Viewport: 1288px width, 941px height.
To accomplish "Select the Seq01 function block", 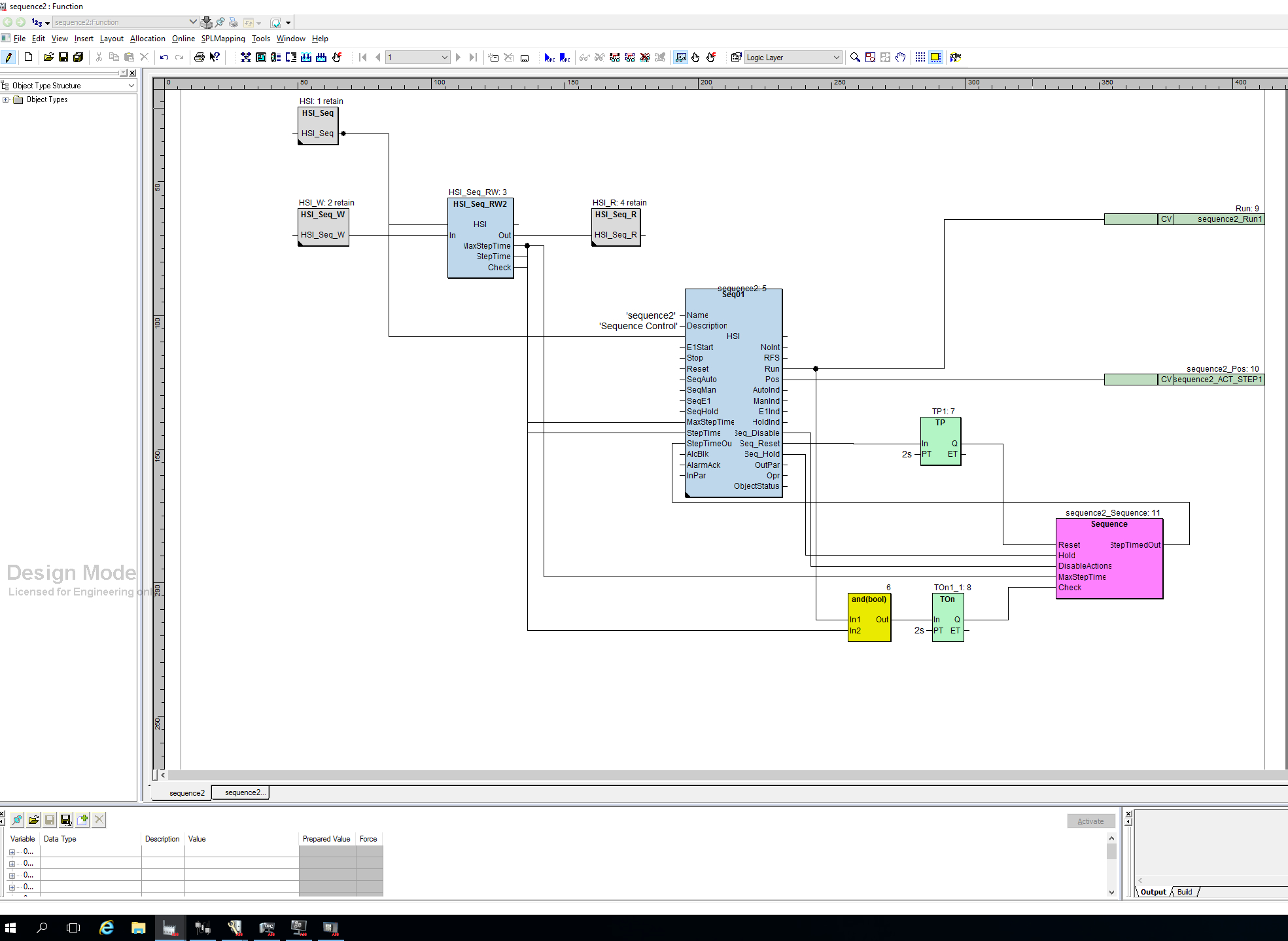I will click(x=733, y=393).
